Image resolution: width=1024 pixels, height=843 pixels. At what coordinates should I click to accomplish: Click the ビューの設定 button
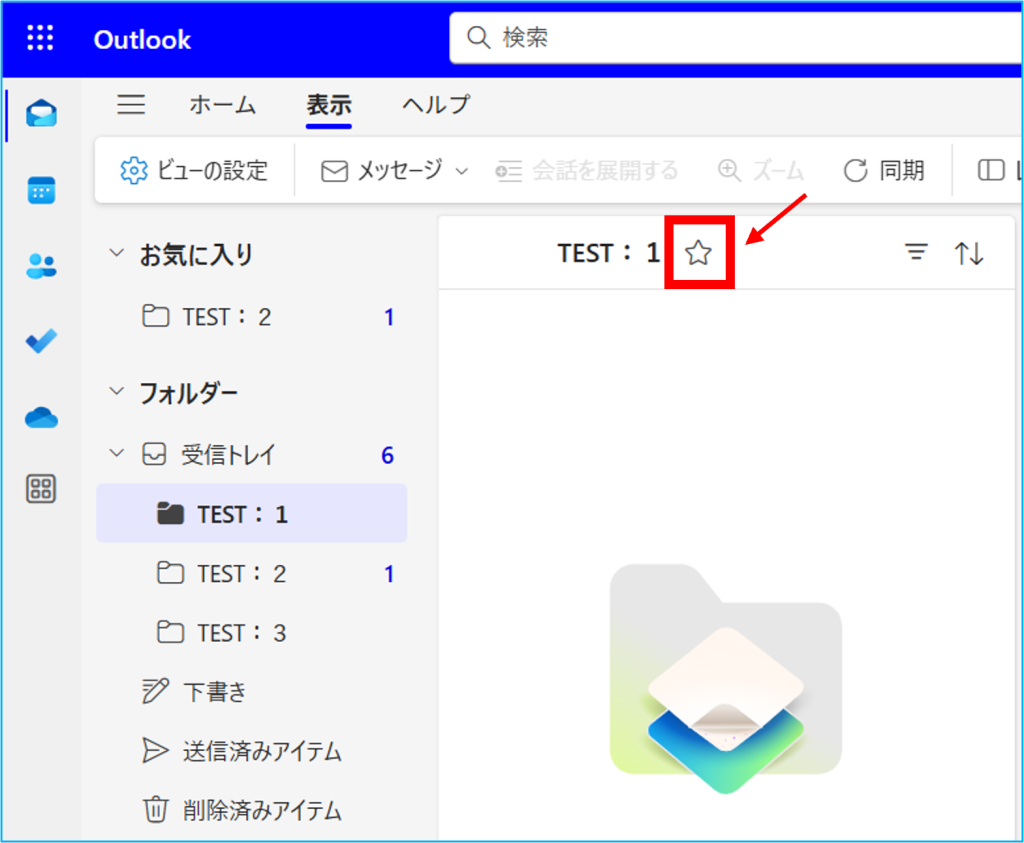click(194, 171)
